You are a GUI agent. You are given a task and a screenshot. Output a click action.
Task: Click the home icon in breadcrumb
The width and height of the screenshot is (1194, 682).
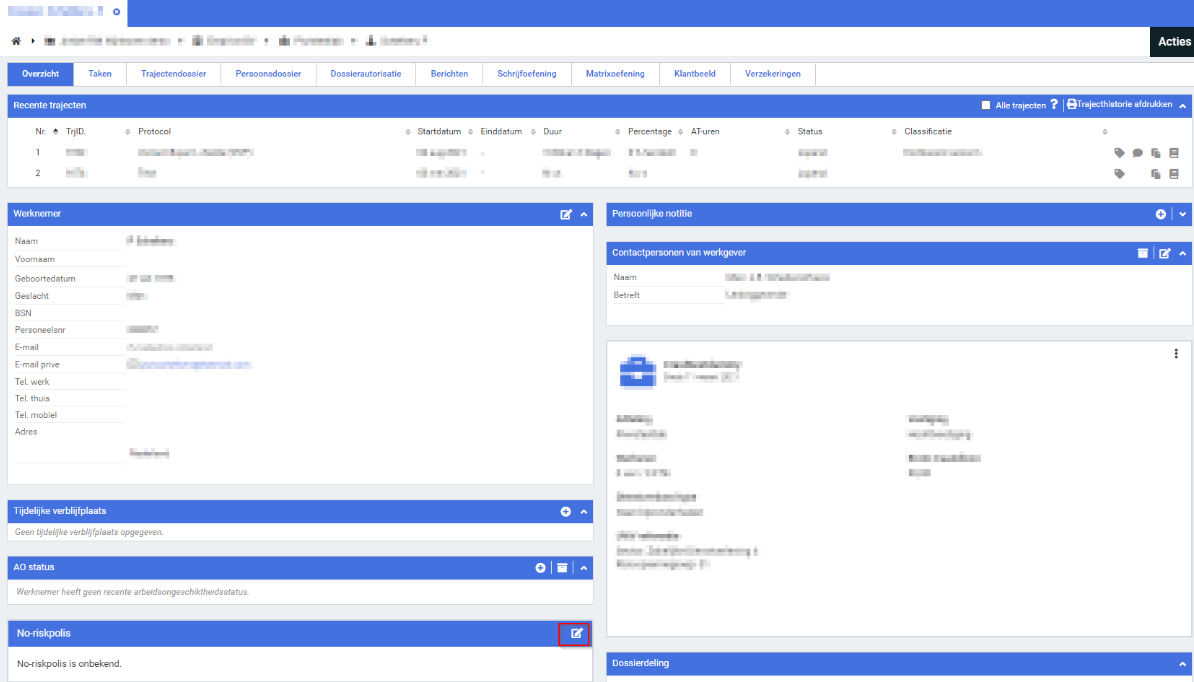click(x=16, y=41)
